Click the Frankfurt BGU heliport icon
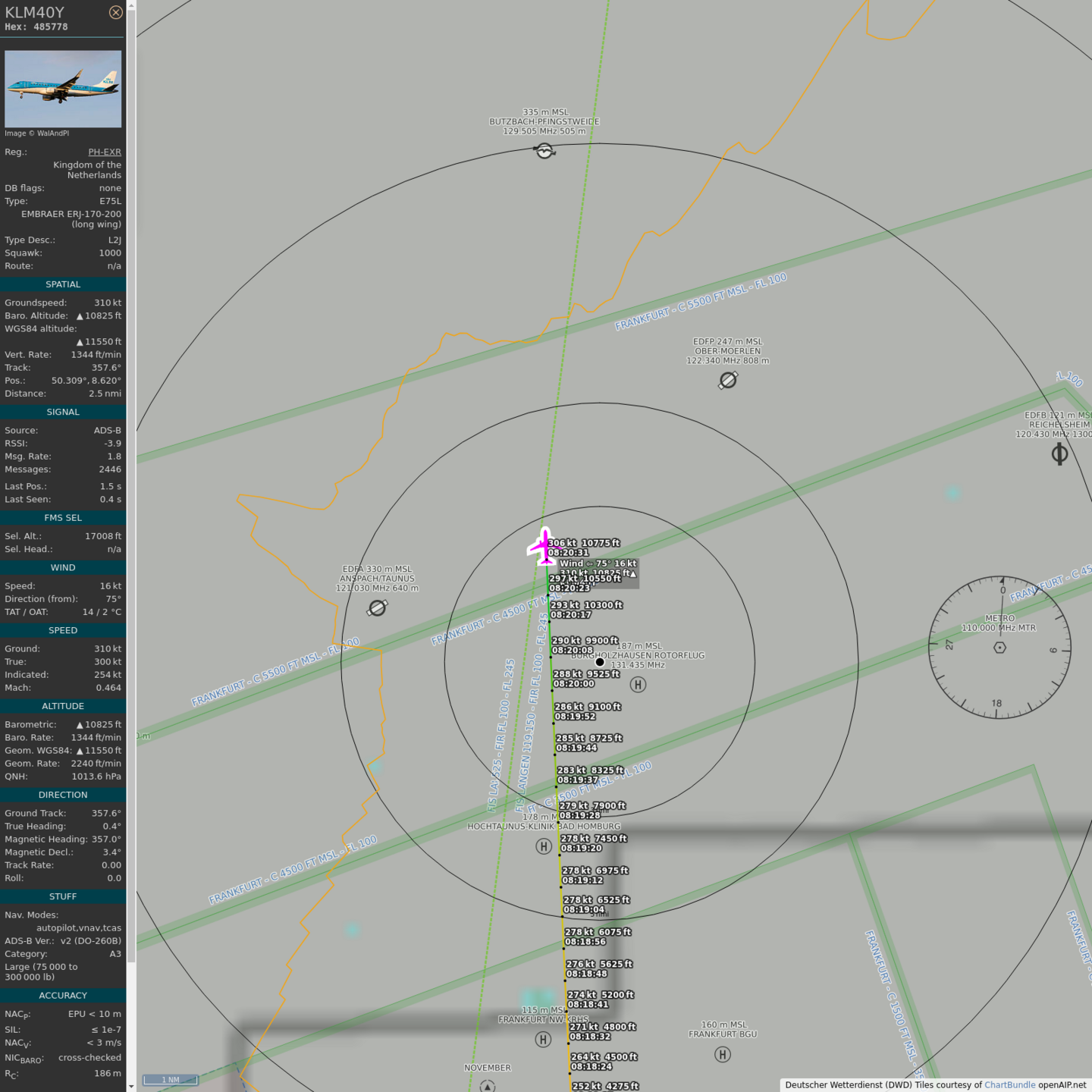This screenshot has height=1092, width=1092. pos(723,1054)
